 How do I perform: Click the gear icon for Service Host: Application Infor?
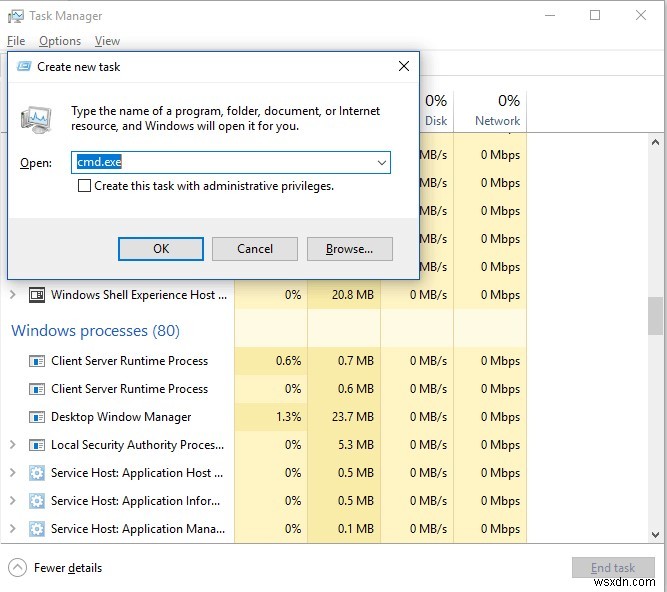point(37,501)
